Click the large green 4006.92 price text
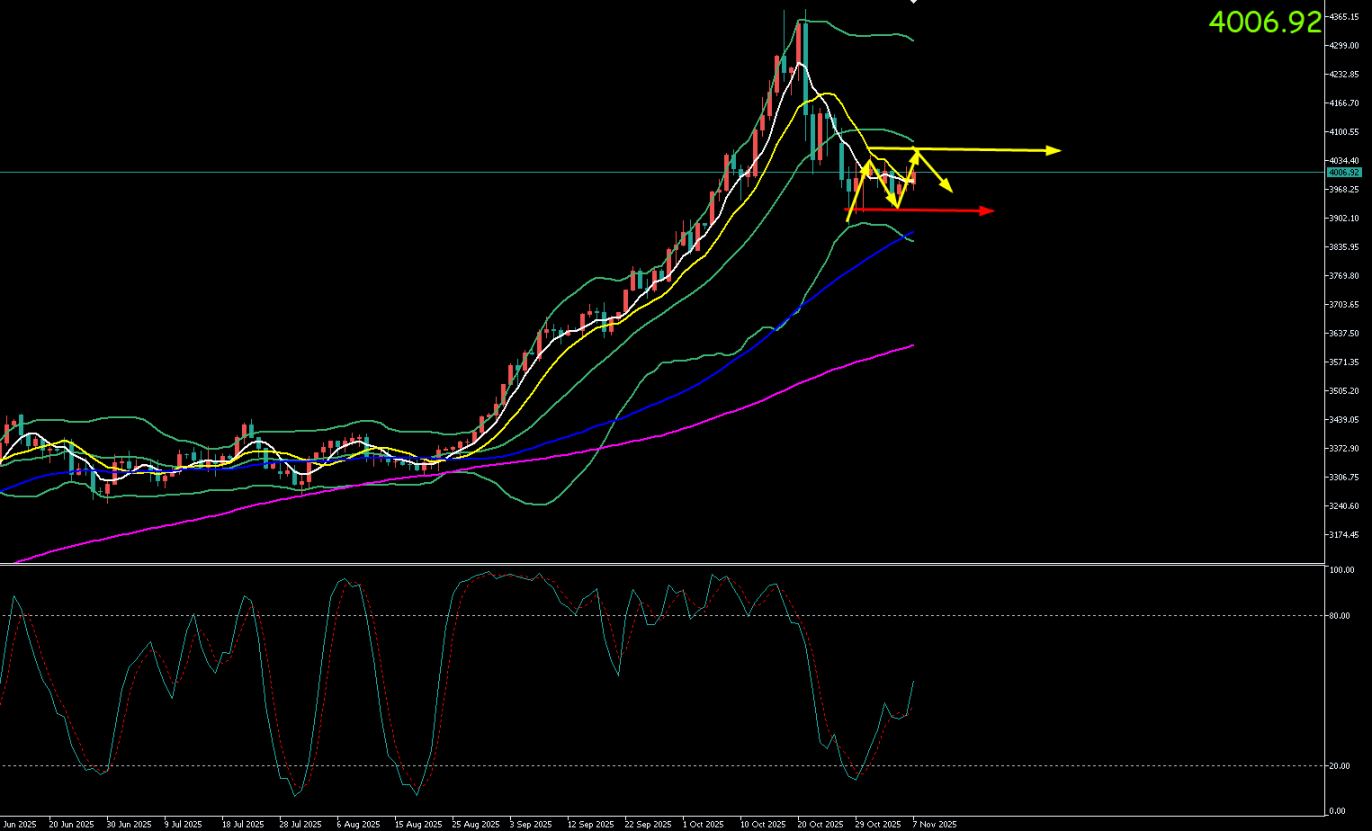Image resolution: width=1372 pixels, height=831 pixels. click(x=1265, y=22)
